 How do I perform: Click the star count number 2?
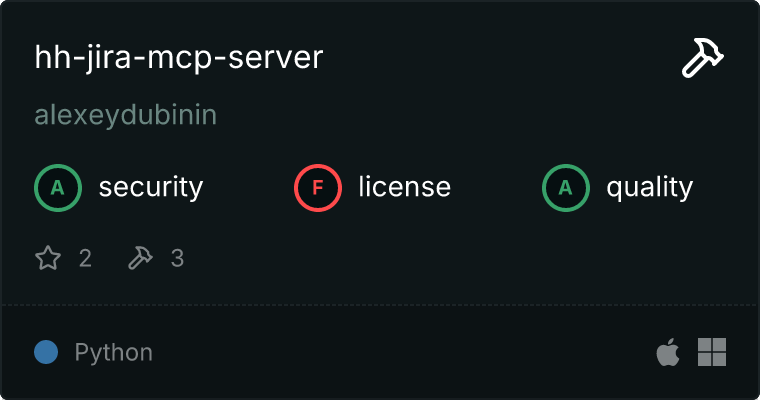point(85,259)
